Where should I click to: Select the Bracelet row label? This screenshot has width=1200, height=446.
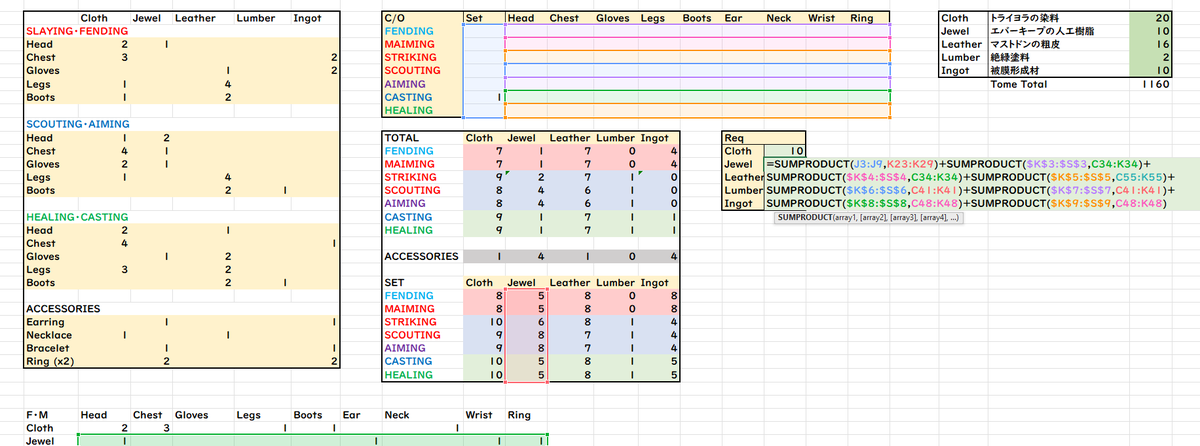pos(46,348)
